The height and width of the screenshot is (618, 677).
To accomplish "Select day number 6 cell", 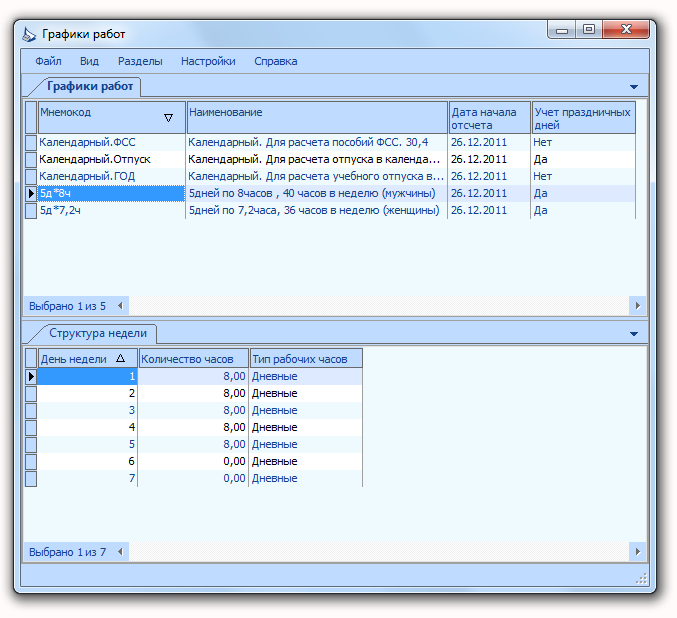I will [x=87, y=462].
